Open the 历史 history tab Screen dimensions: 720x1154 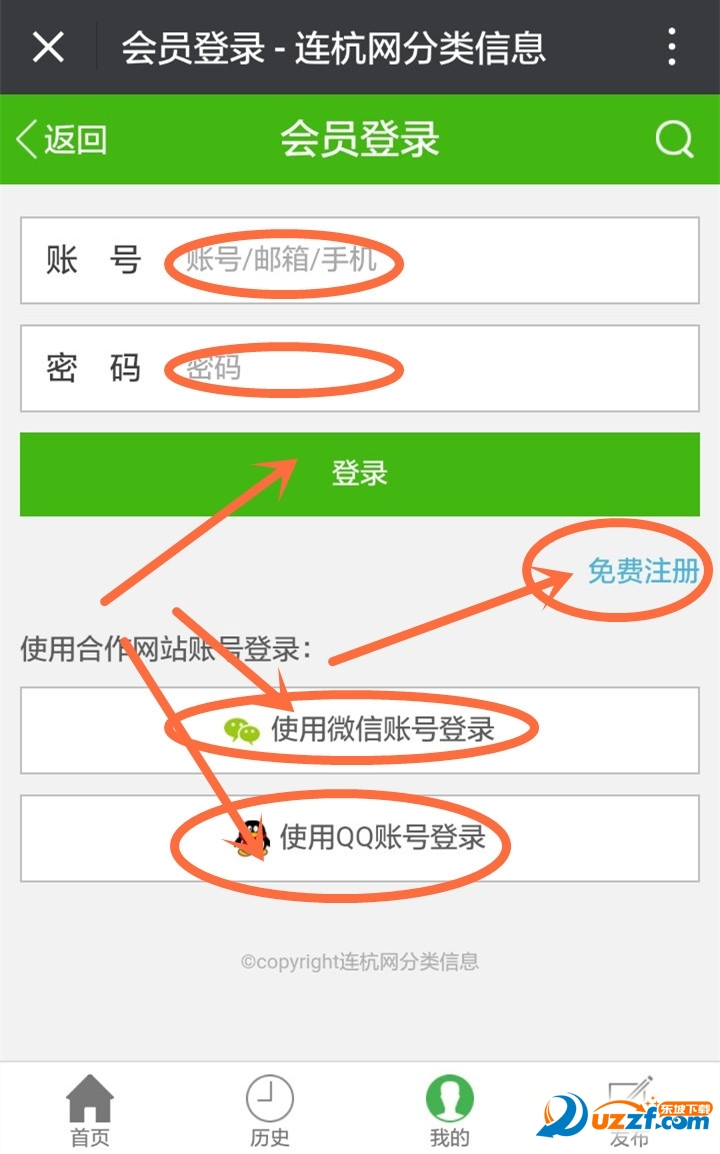tap(269, 1110)
